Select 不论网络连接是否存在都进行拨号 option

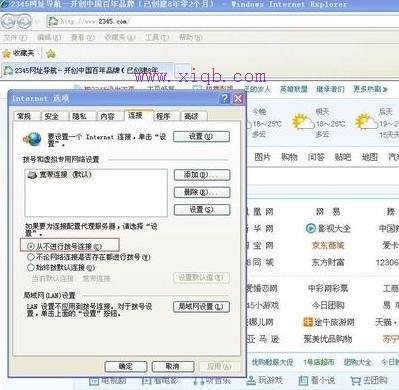click(31, 257)
